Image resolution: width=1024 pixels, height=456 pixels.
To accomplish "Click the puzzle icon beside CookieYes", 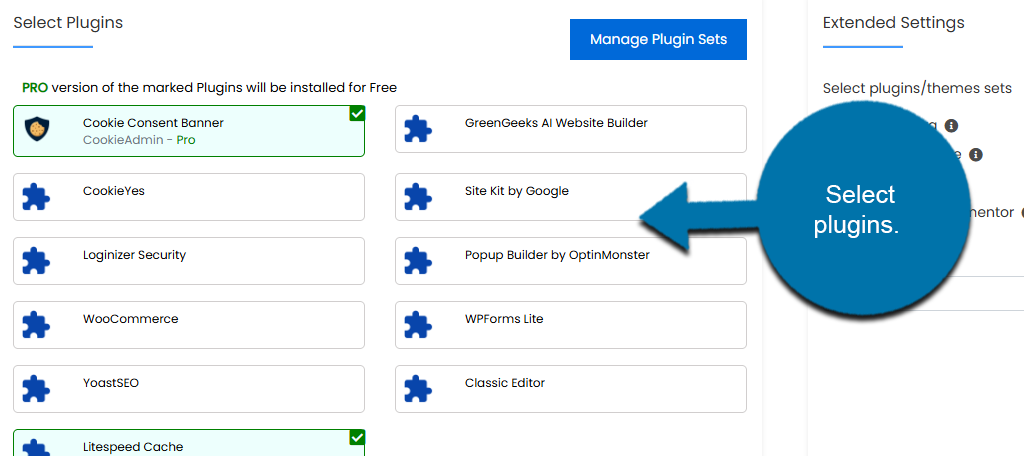I will coord(37,198).
